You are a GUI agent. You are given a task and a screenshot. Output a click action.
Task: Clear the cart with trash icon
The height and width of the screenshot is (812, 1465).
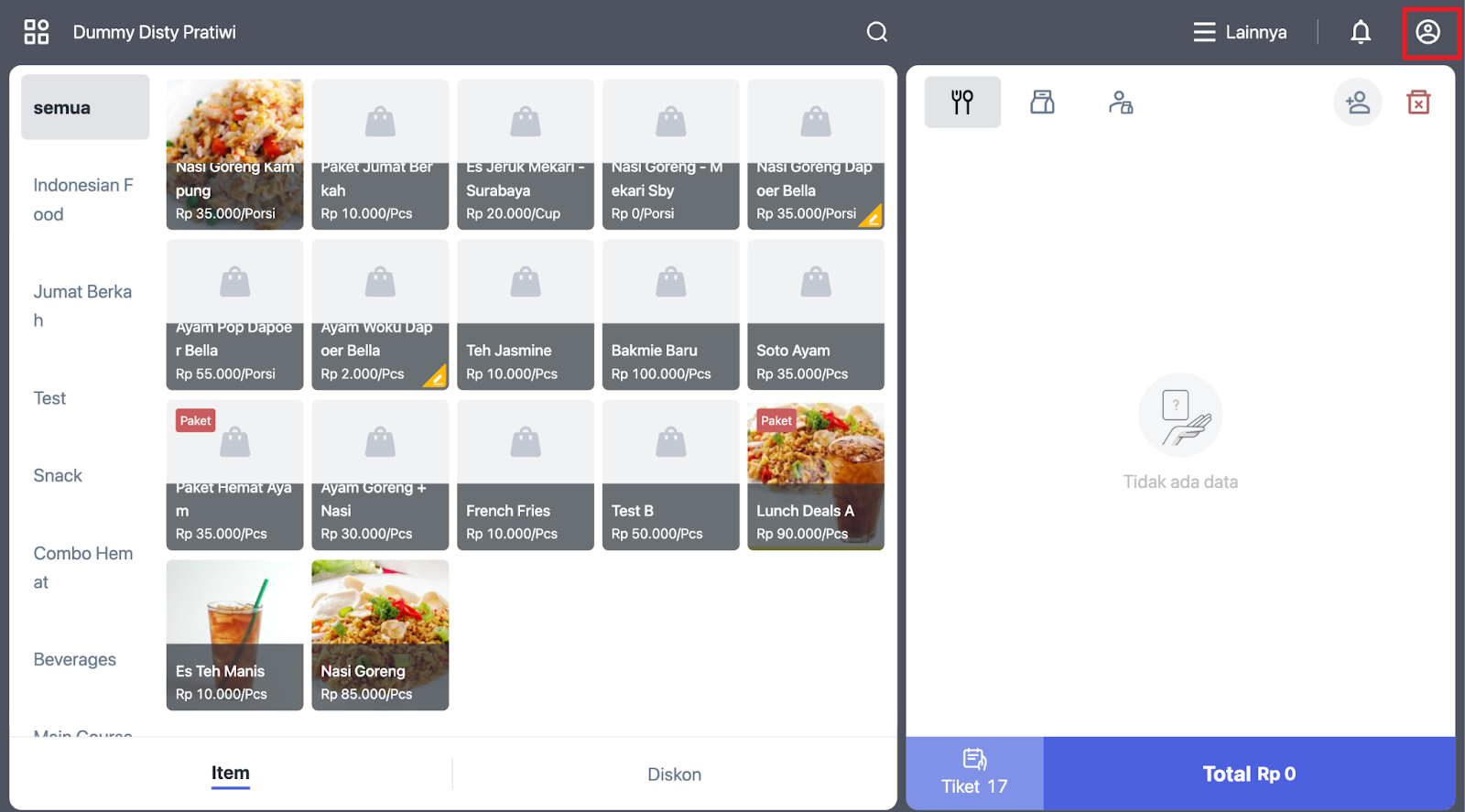tap(1418, 102)
